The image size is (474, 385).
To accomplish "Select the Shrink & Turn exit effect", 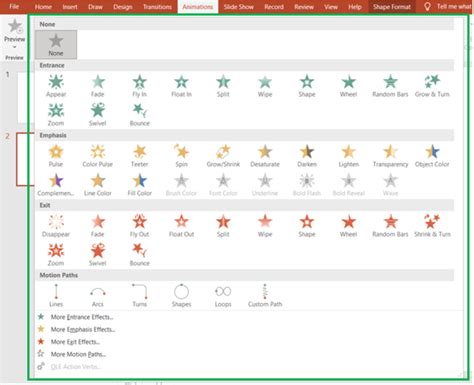I will coord(432,226).
